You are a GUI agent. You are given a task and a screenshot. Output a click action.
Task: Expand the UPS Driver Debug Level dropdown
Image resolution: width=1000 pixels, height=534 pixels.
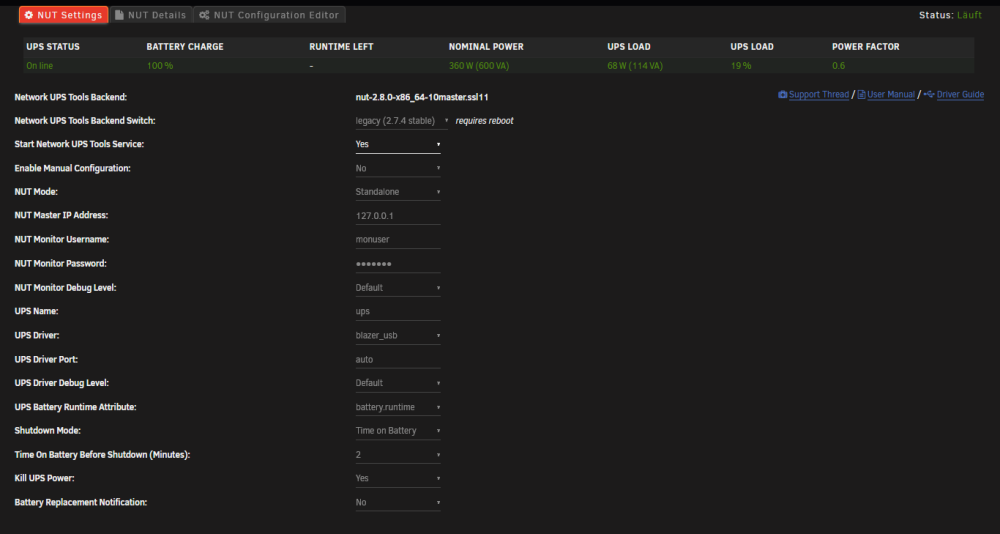(x=398, y=383)
